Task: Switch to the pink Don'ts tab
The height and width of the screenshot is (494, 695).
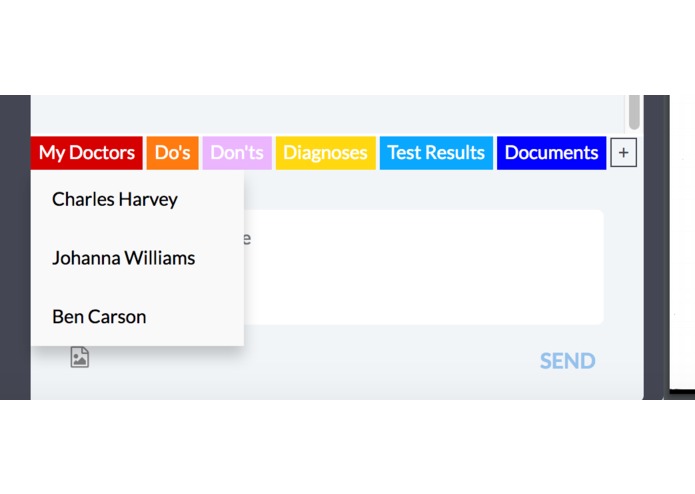Action: [x=237, y=153]
